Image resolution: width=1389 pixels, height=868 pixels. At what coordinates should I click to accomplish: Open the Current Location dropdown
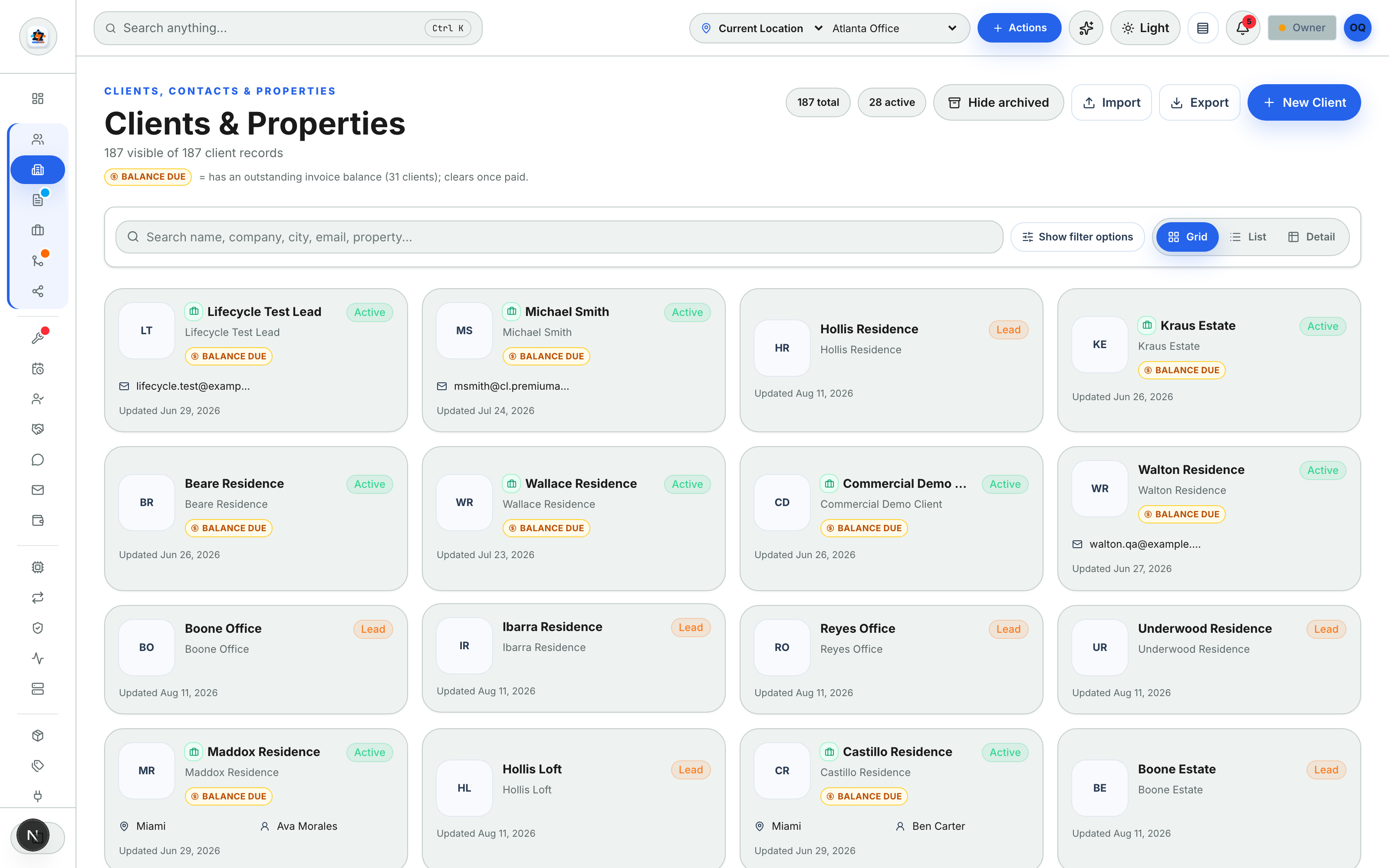pyautogui.click(x=762, y=28)
